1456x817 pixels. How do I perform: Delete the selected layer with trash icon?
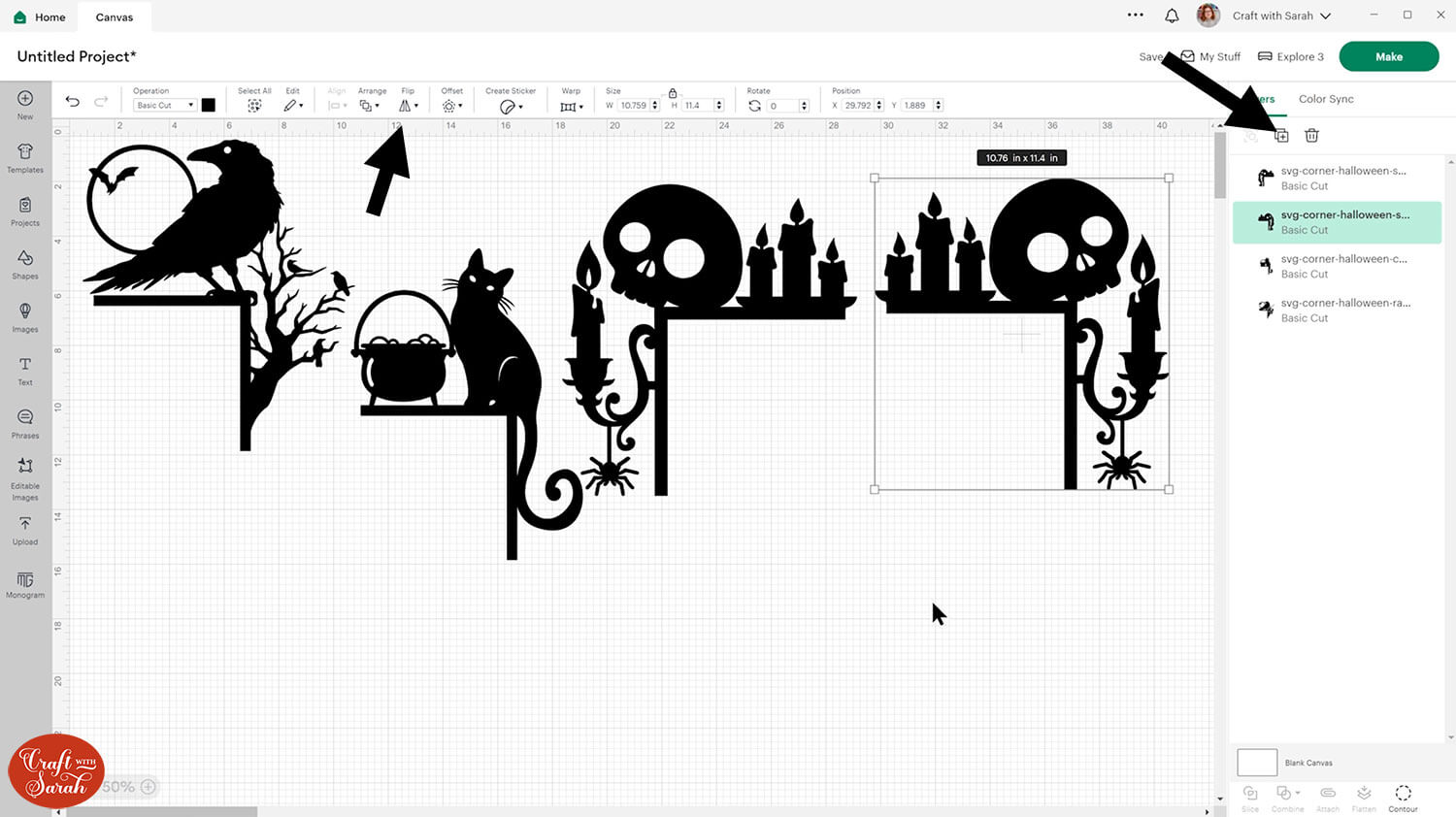click(x=1311, y=136)
